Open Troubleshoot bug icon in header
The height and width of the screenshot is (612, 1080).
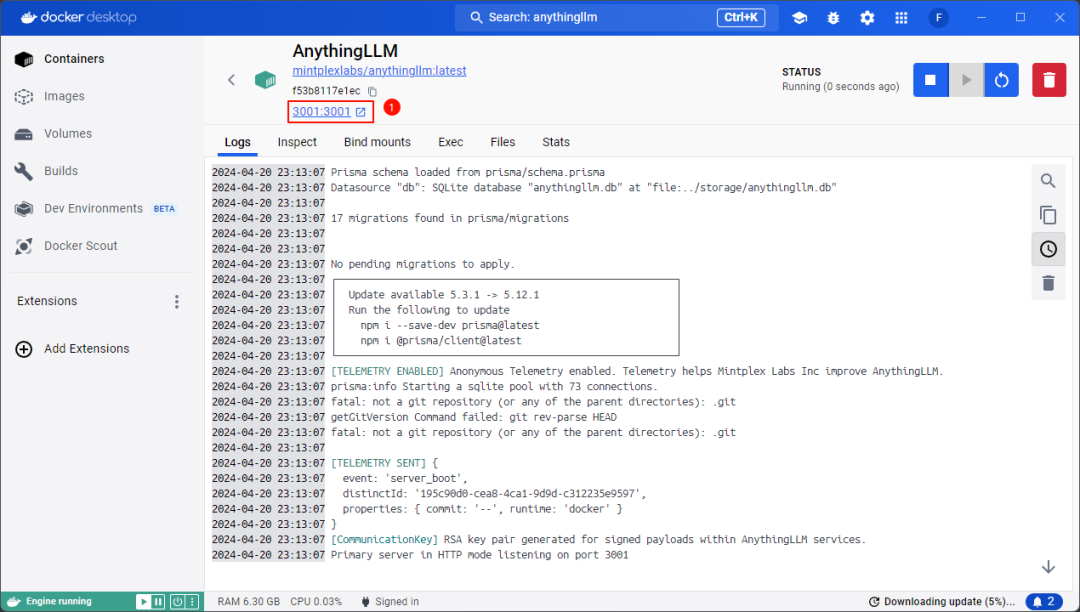coord(833,18)
